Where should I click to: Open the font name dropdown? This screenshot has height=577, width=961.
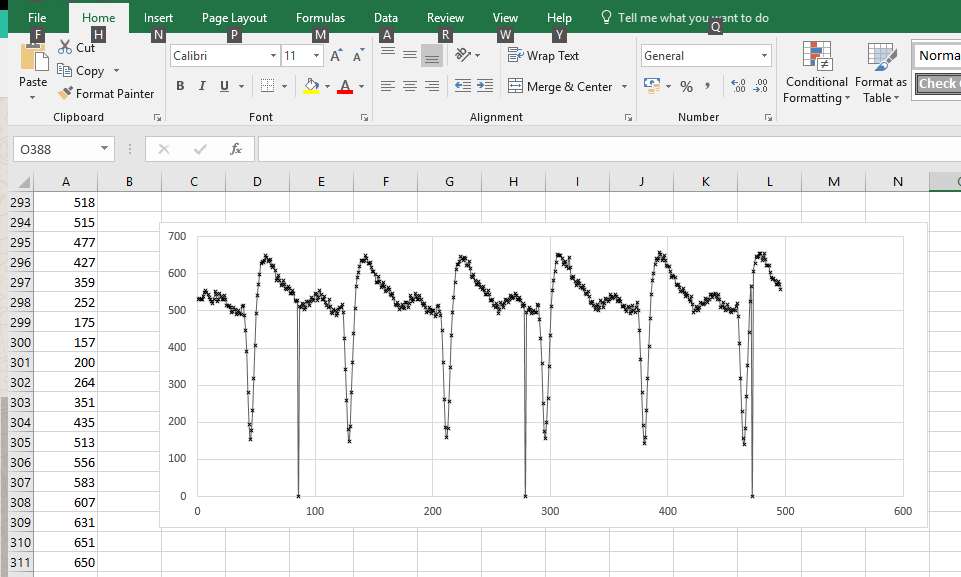coord(272,54)
